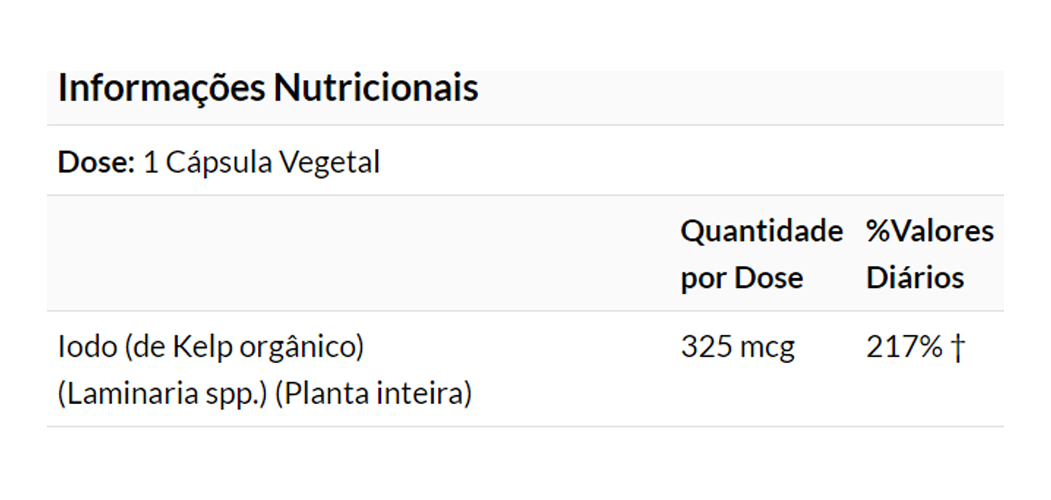
Task: Click the dagger footnote symbol
Action: pyautogui.click(x=958, y=347)
